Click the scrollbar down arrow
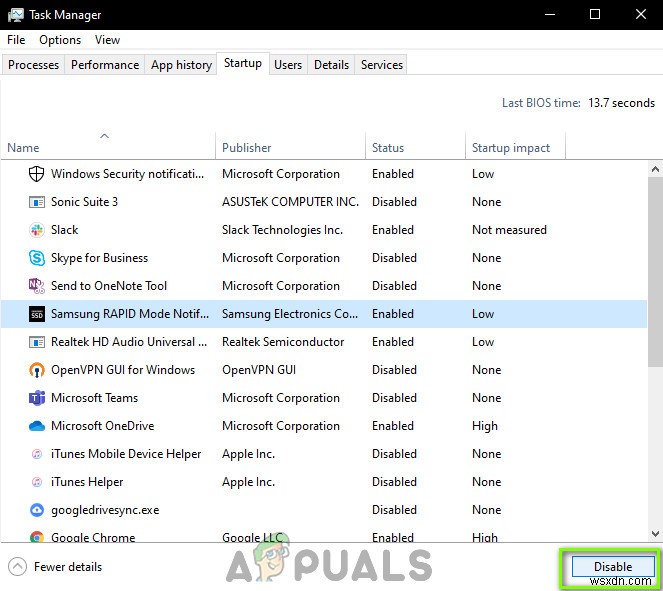The height and width of the screenshot is (591, 663). tap(655, 534)
